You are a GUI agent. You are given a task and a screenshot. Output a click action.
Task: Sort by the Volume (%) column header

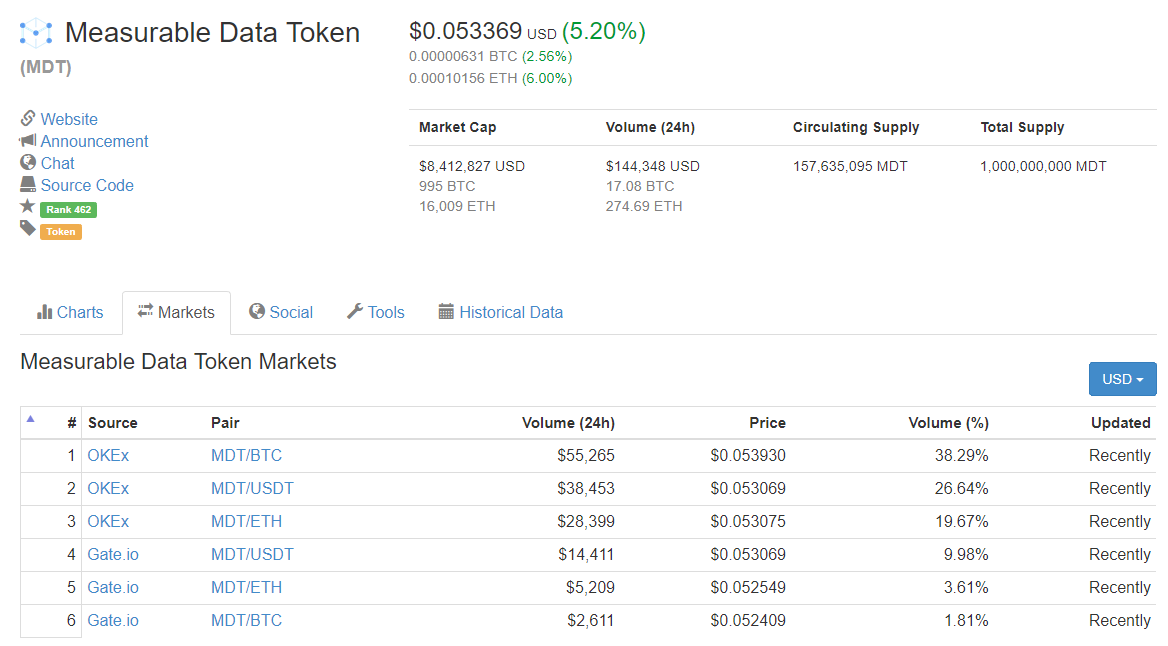[x=948, y=422]
